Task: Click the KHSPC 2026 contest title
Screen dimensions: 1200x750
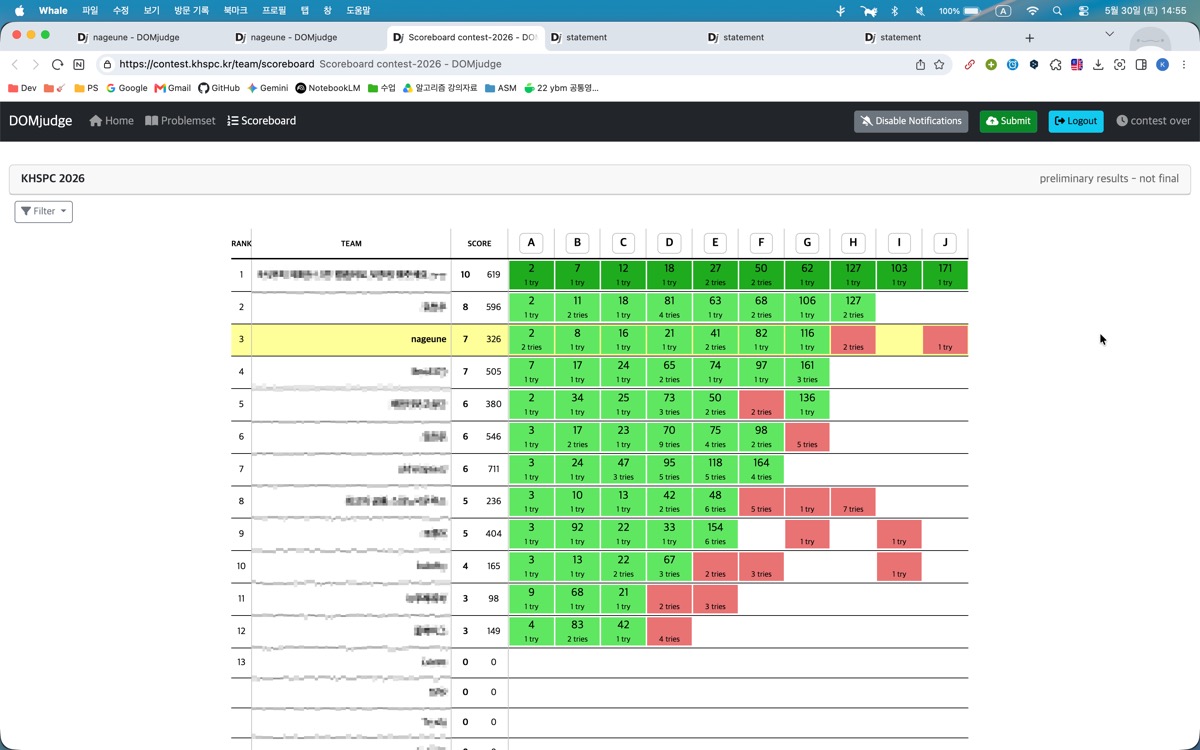Action: pyautogui.click(x=53, y=179)
